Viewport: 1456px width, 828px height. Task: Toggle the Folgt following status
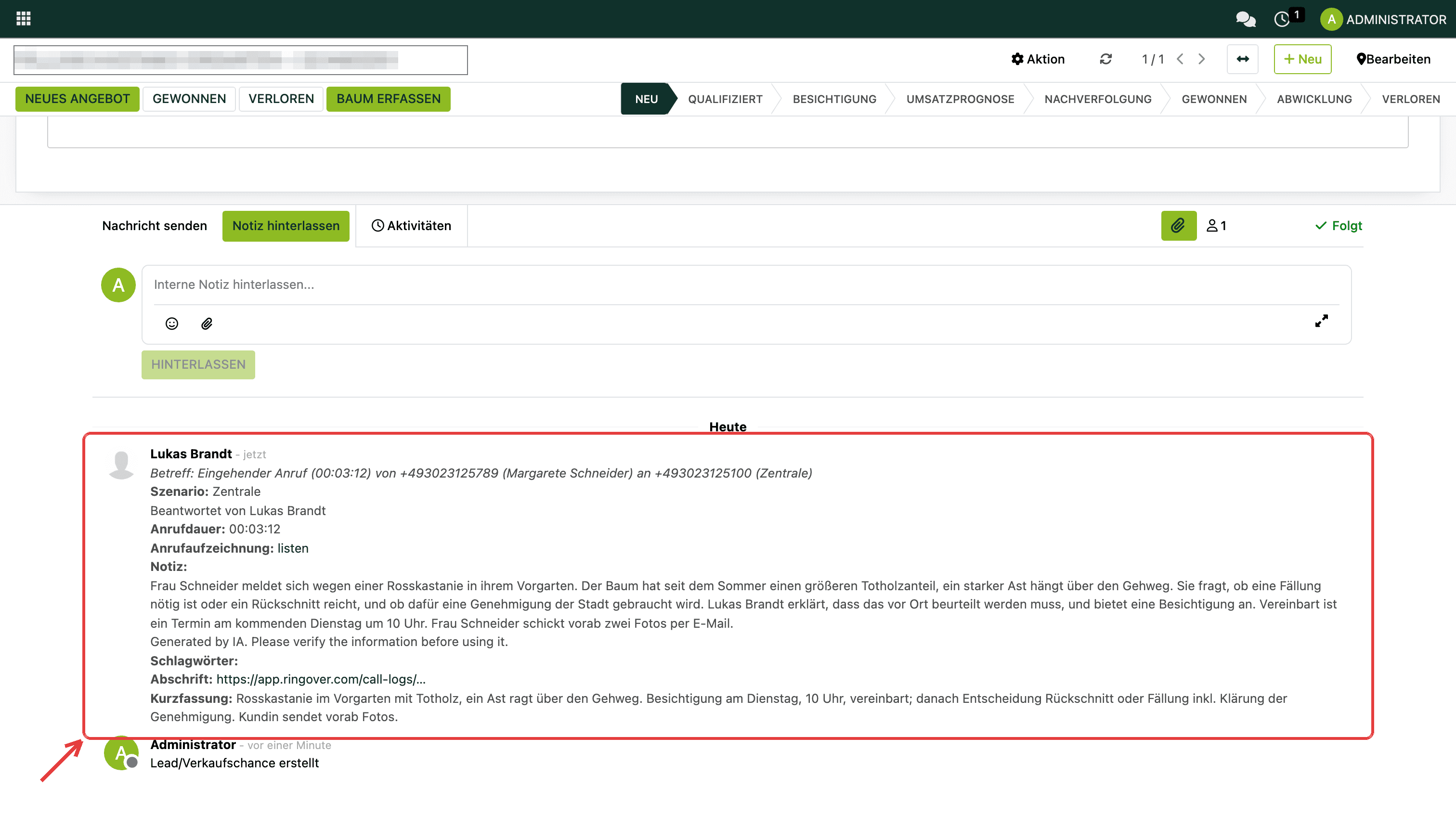click(1339, 226)
